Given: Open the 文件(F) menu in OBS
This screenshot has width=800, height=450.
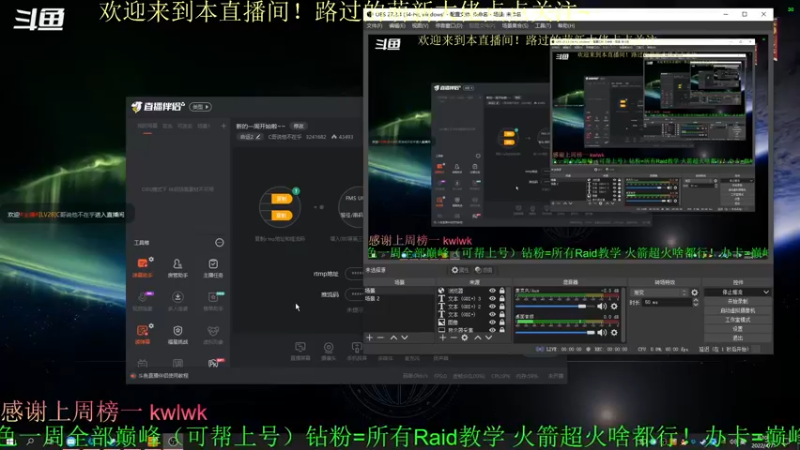Looking at the screenshot, I should pyautogui.click(x=374, y=26).
